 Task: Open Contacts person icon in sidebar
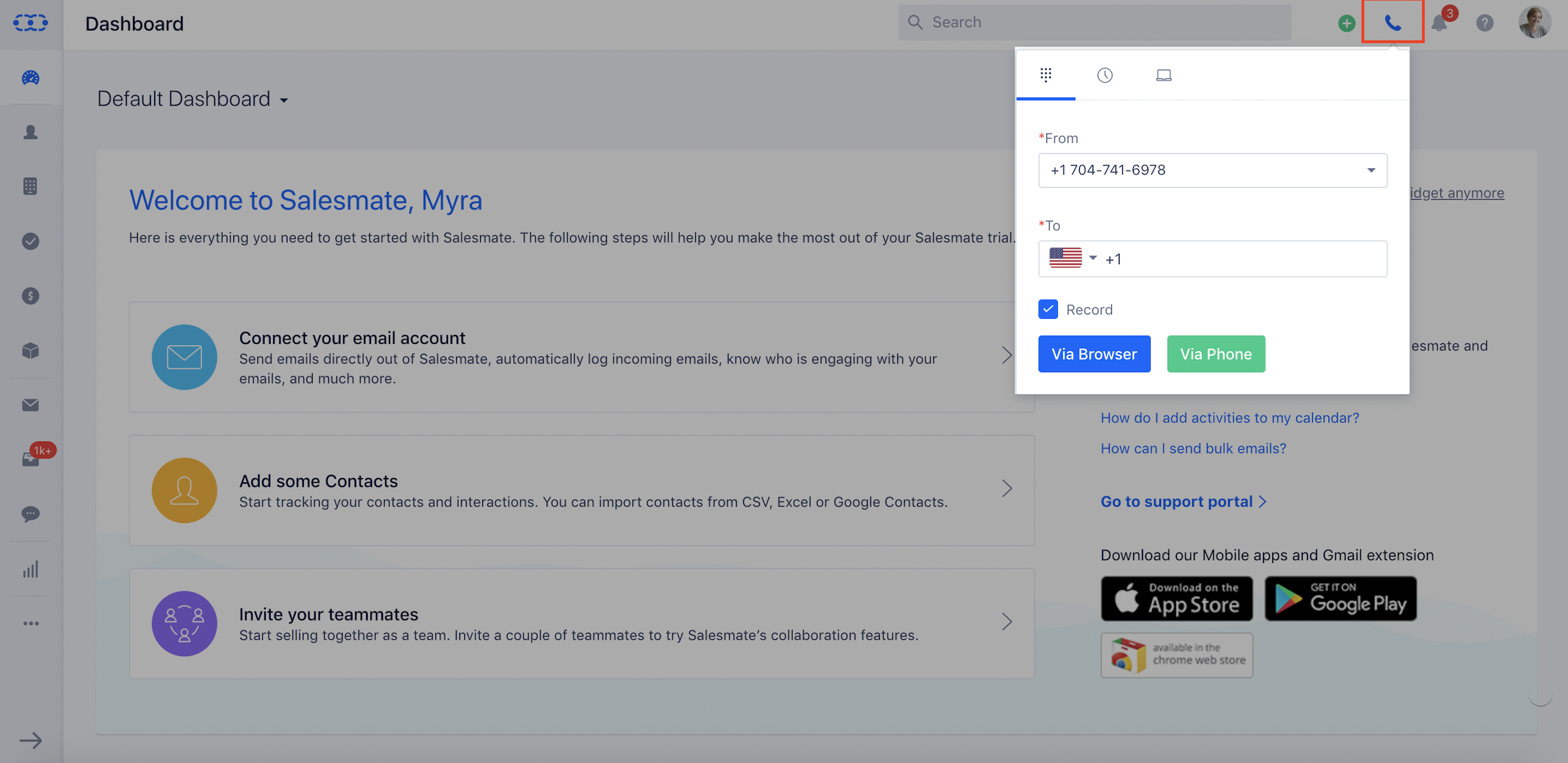[31, 132]
